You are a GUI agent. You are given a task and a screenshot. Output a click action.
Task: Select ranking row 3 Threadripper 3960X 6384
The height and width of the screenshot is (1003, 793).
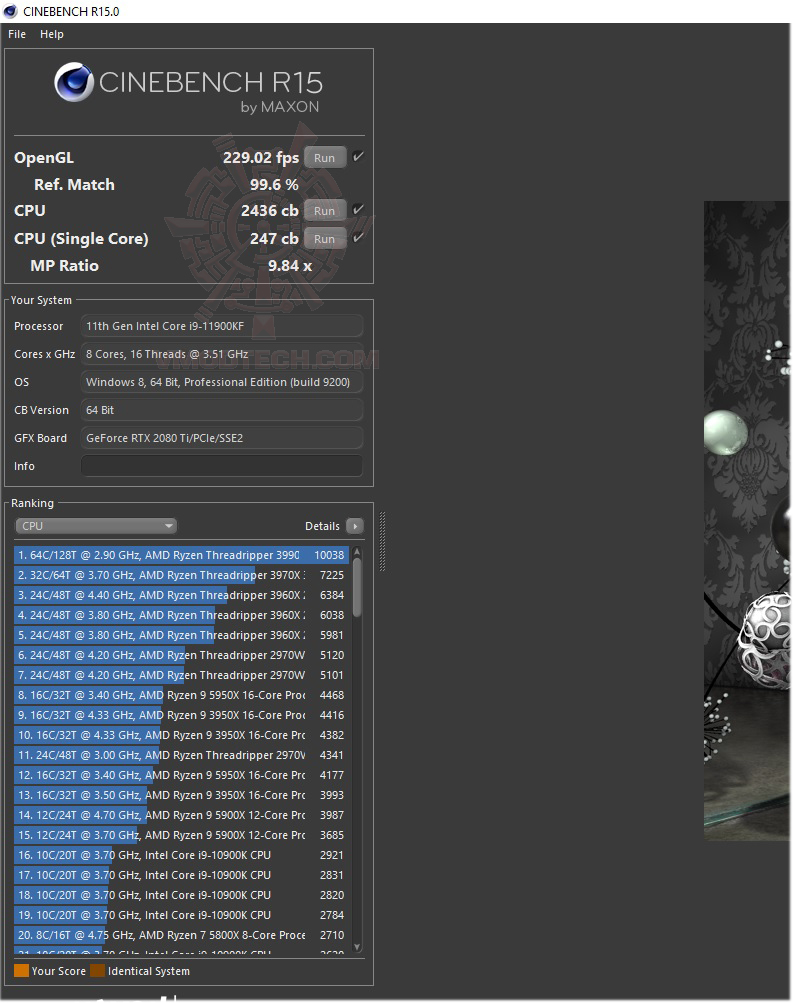[x=182, y=595]
